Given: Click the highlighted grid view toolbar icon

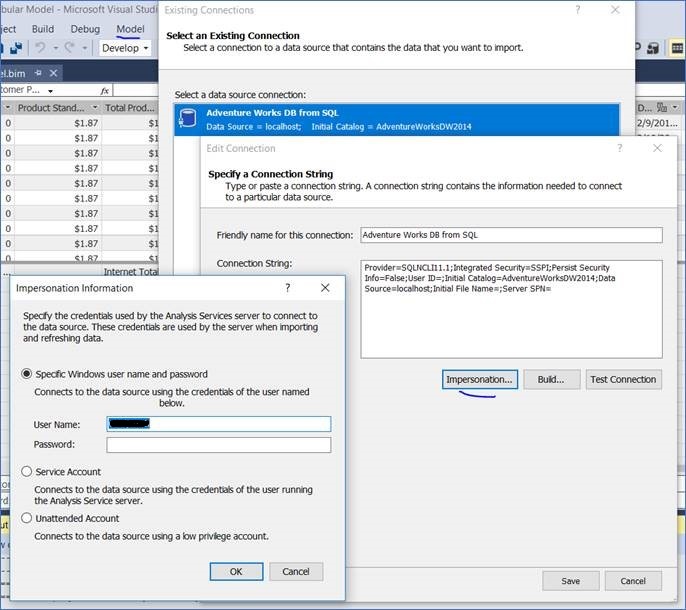Looking at the screenshot, I should tap(677, 48).
